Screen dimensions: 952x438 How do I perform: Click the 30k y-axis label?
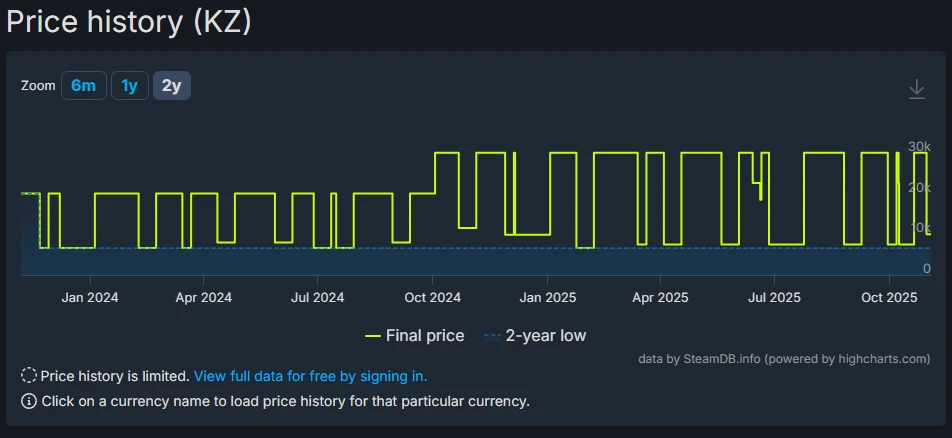[x=919, y=147]
